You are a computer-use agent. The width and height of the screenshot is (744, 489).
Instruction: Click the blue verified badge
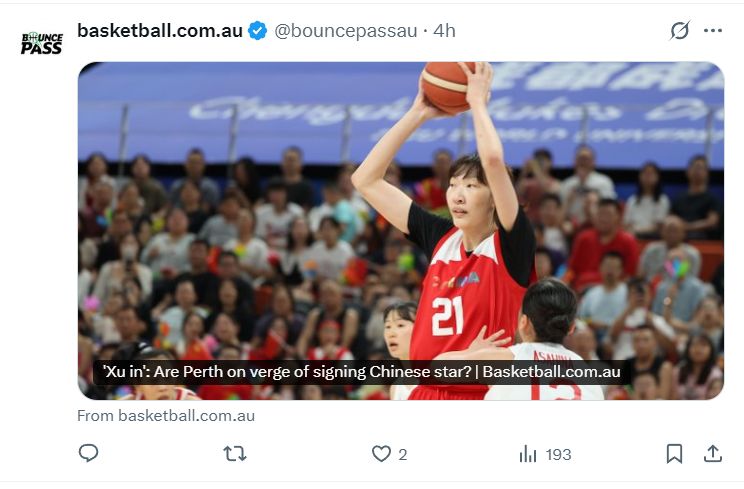(x=258, y=31)
